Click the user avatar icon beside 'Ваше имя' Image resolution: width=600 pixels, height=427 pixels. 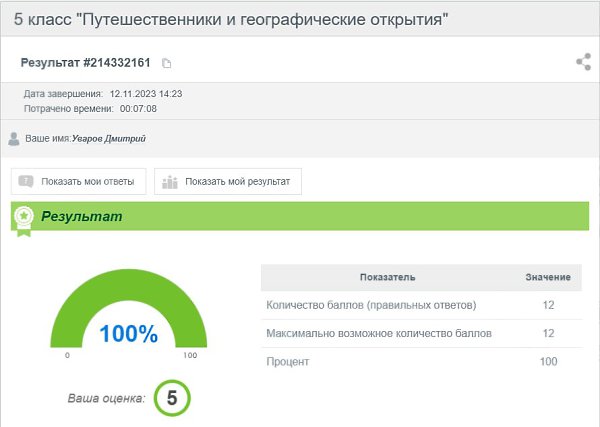coord(13,139)
